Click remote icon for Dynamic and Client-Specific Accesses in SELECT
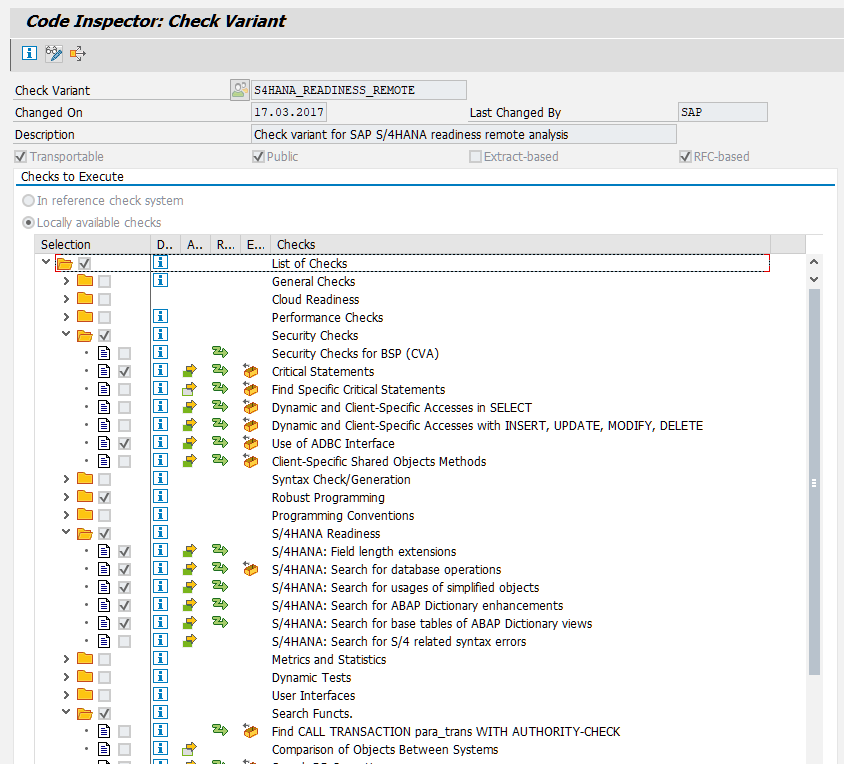This screenshot has height=764, width=844. [220, 406]
